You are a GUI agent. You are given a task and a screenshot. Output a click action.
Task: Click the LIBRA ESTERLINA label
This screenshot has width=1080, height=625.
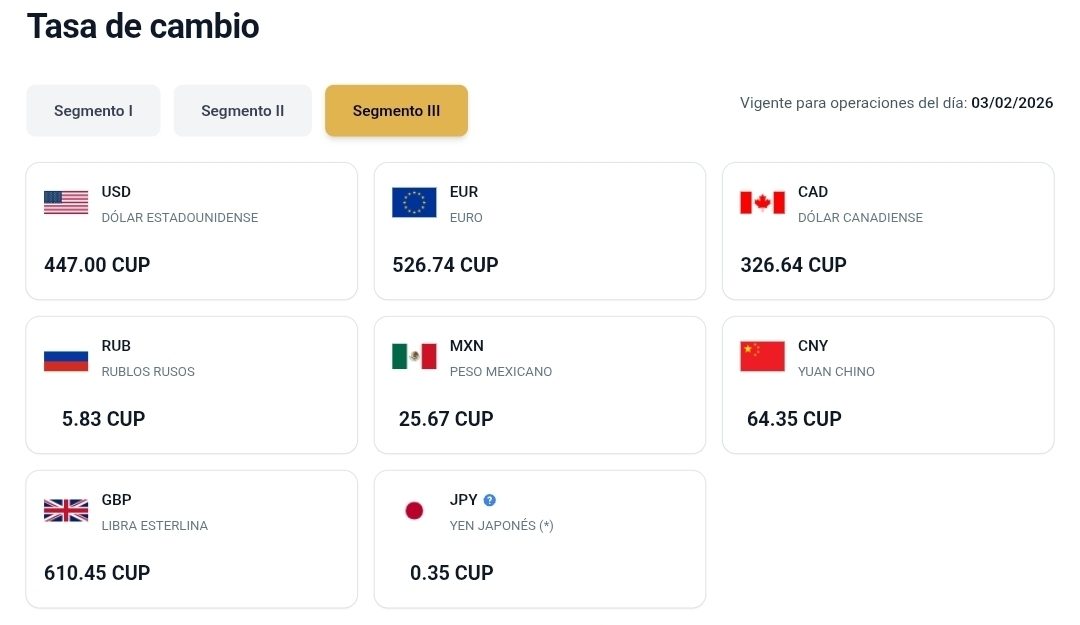(155, 526)
